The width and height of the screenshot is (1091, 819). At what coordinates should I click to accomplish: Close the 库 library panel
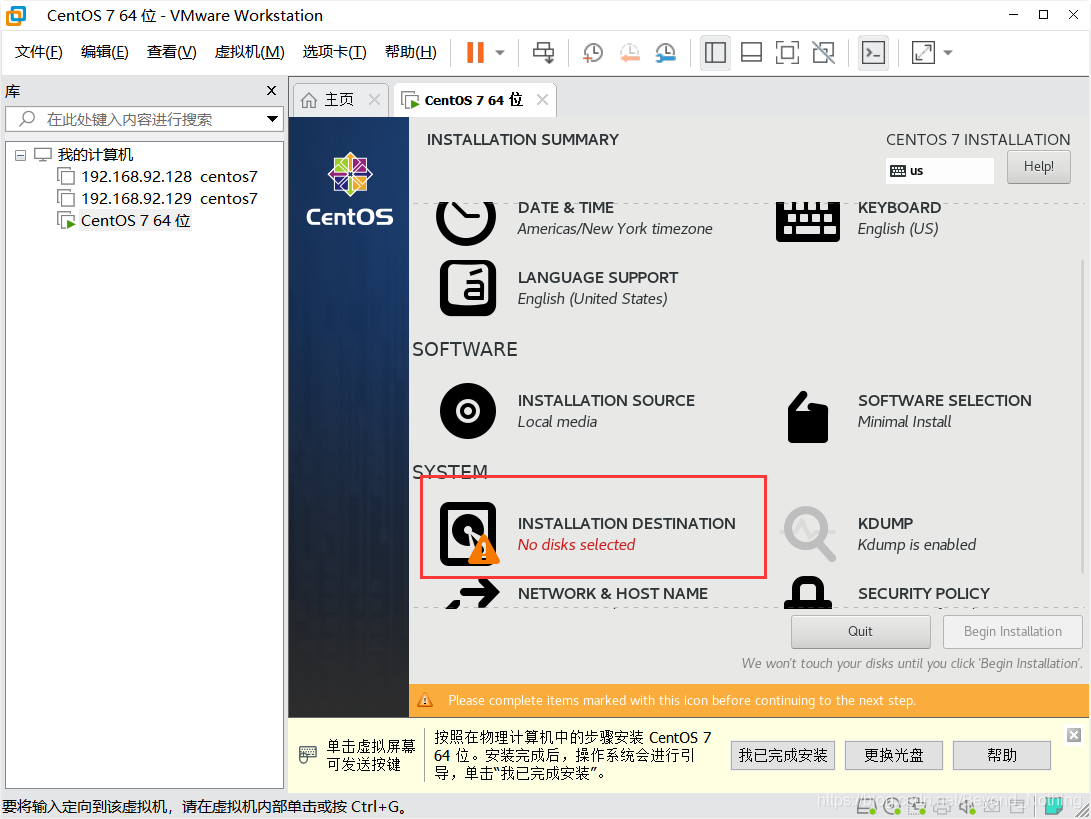click(x=271, y=90)
